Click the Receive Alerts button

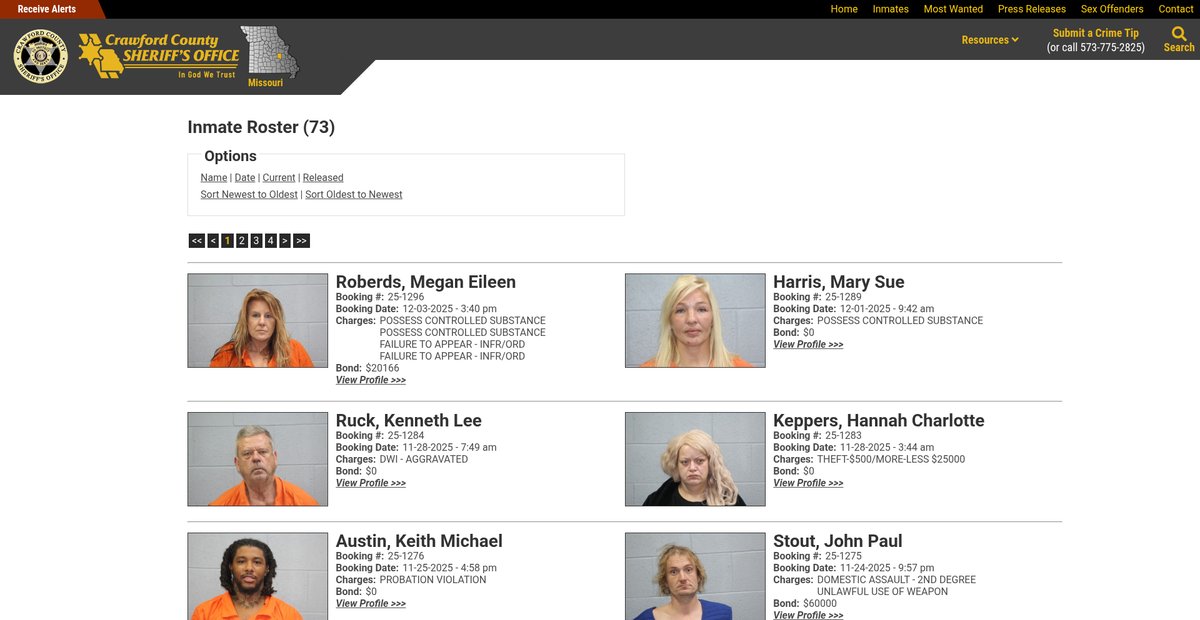[x=46, y=9]
